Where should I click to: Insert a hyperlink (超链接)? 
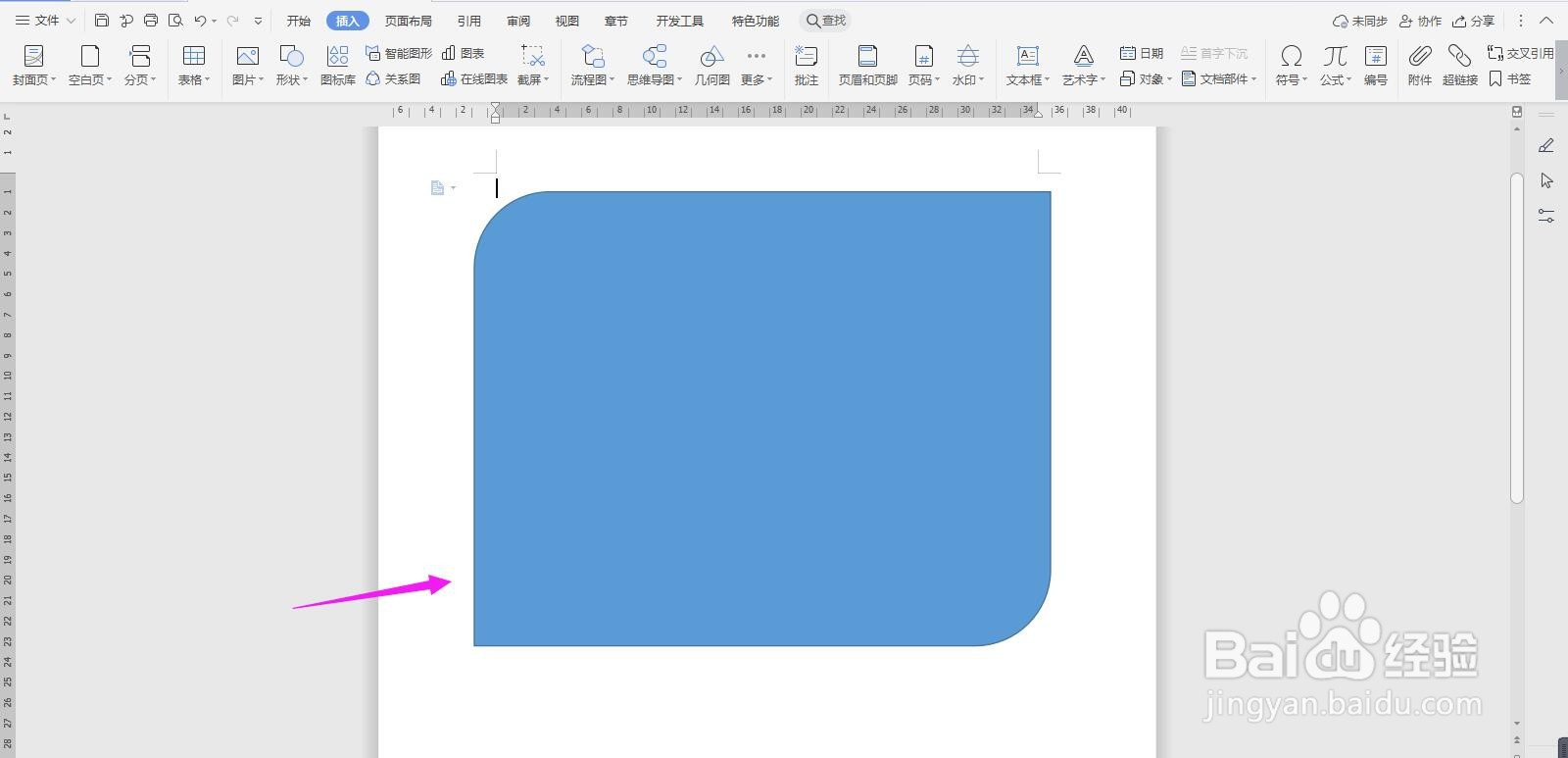[x=1460, y=66]
